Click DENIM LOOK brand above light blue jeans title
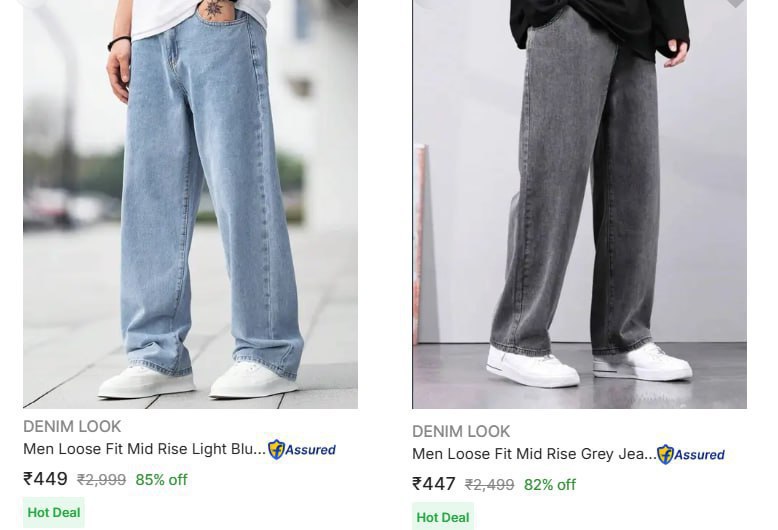Viewport: 778px width, 530px height. click(72, 426)
